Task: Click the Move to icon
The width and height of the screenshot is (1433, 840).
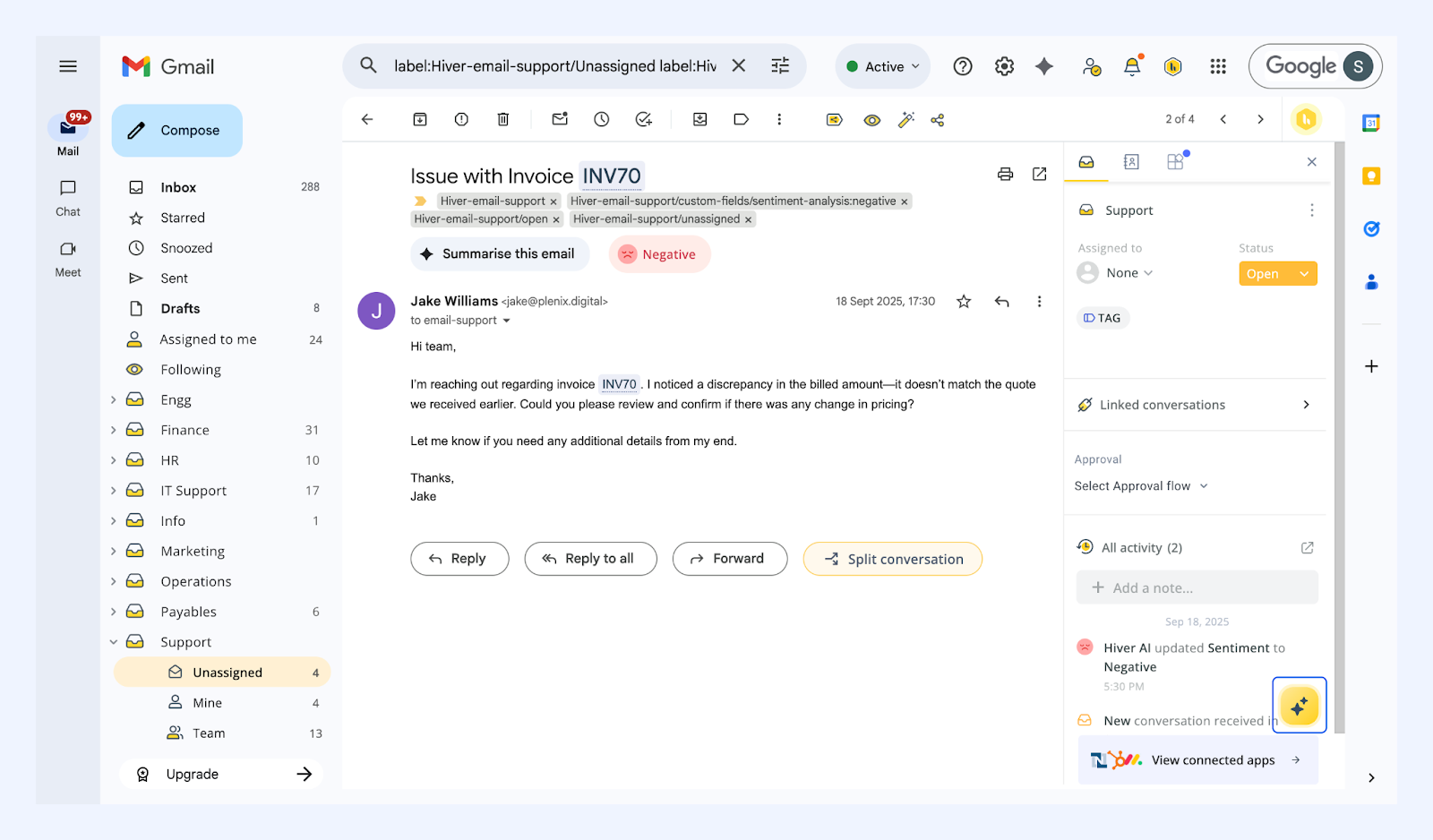Action: tap(700, 119)
